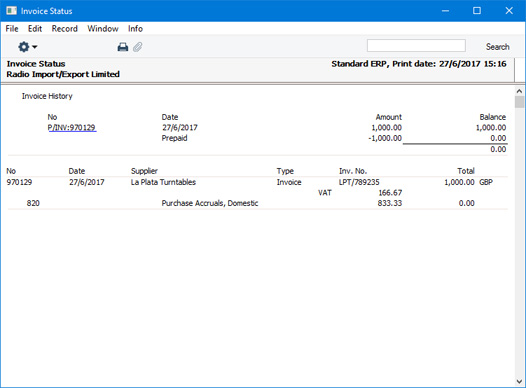
Task: Click the vertical scrollbar thumb
Action: point(519,102)
